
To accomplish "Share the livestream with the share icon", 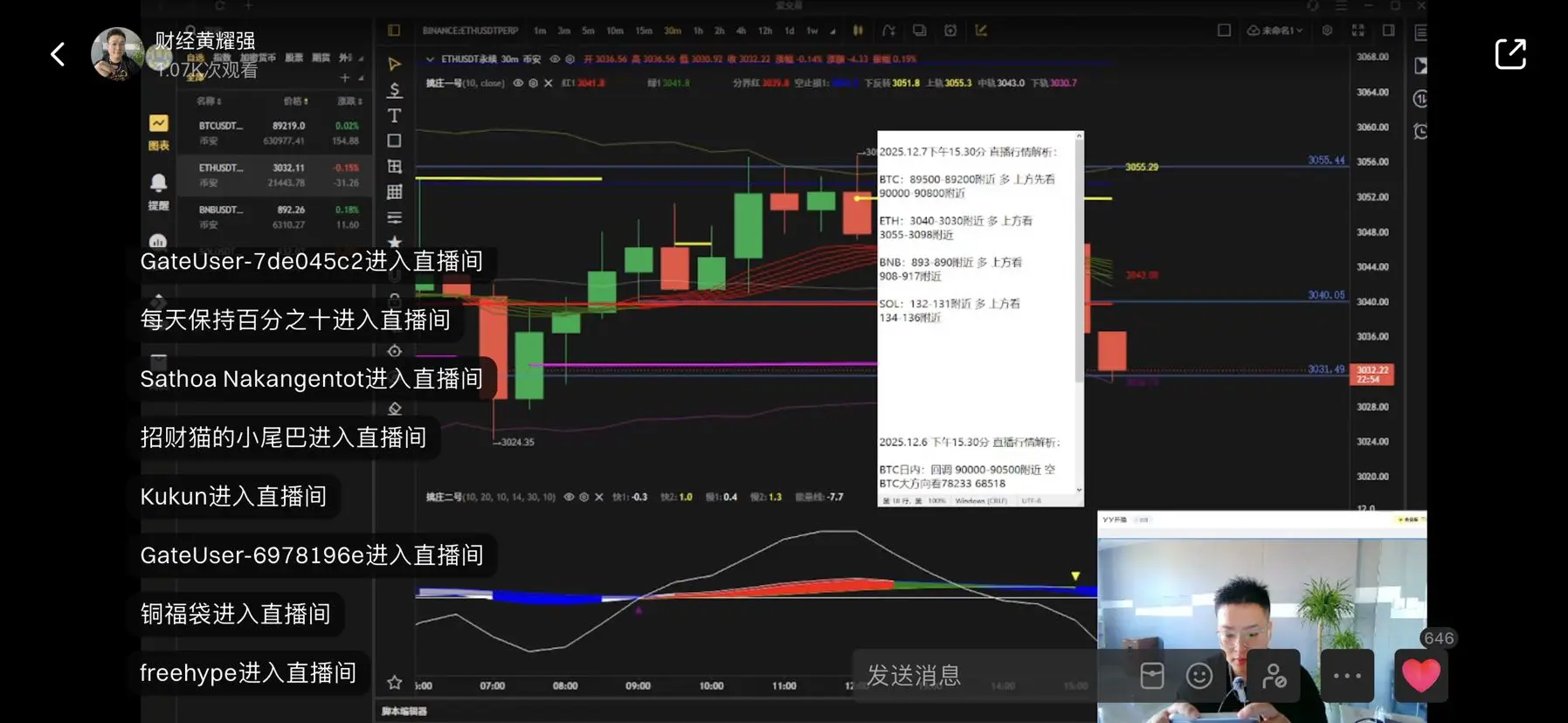I will (1510, 54).
